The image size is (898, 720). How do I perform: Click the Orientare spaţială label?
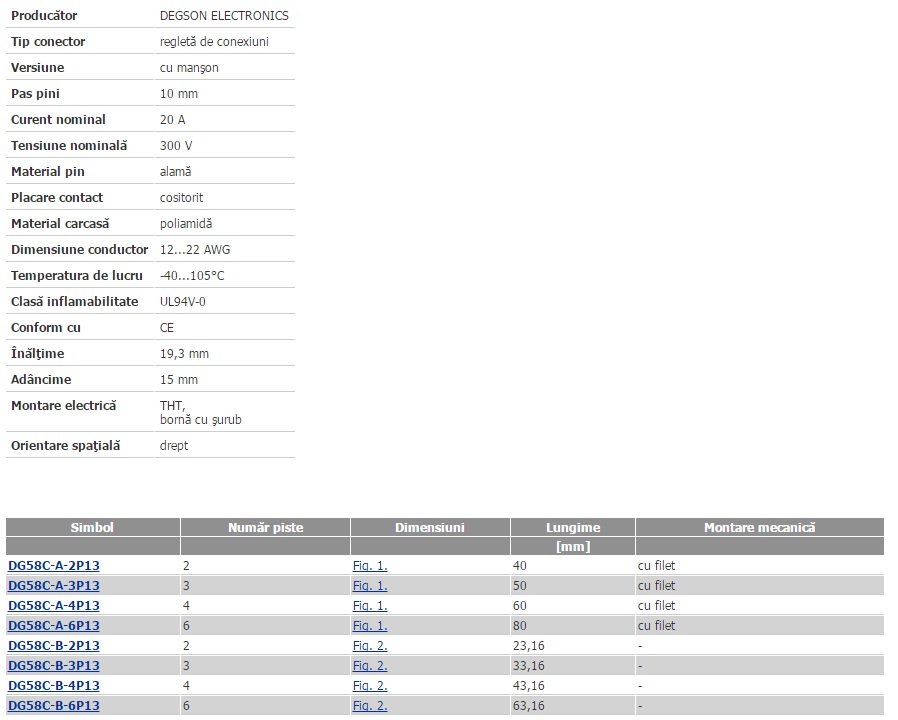pos(66,446)
